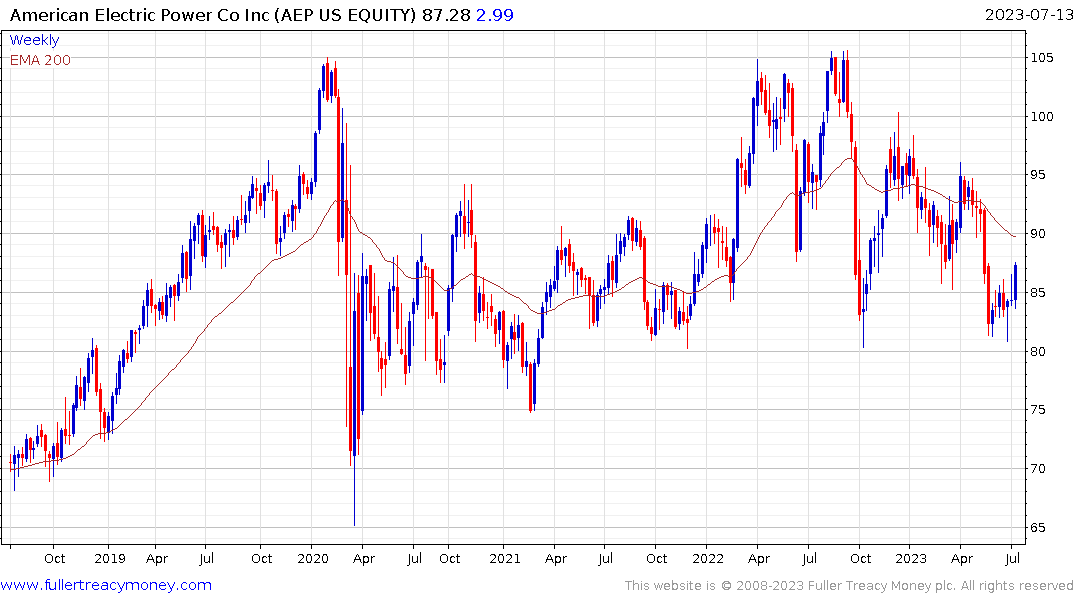The image size is (1075, 600).
Task: Click the 2021 year label on time axis
Action: pyautogui.click(x=505, y=558)
